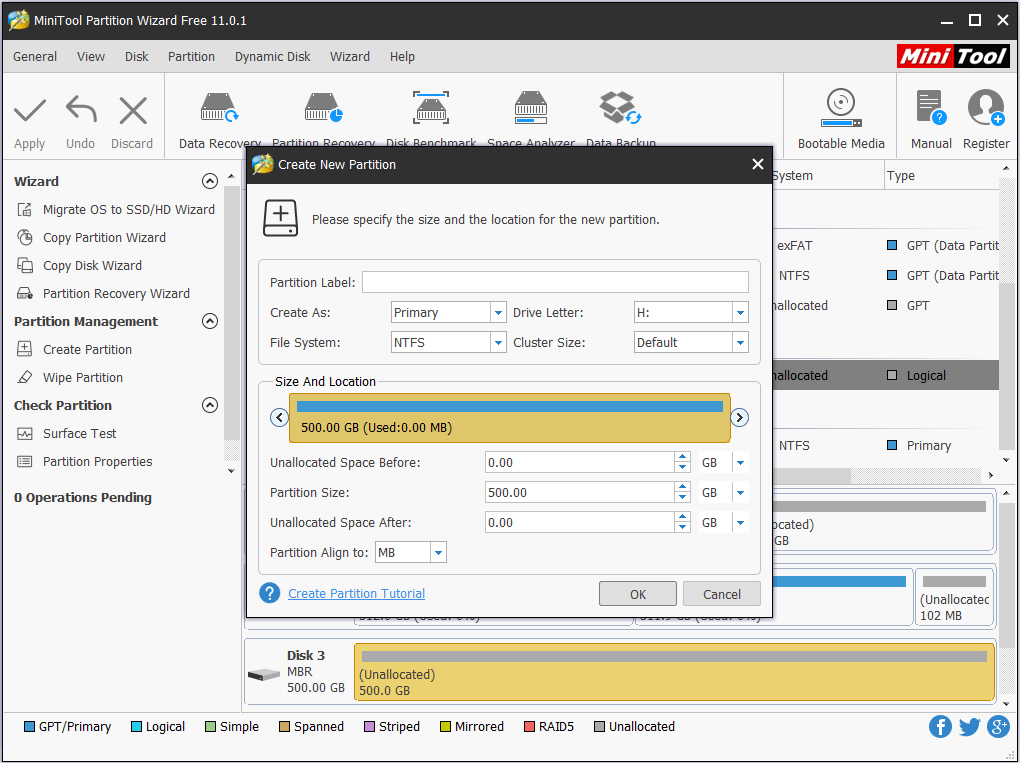Click the Apply checkmark icon

point(30,110)
